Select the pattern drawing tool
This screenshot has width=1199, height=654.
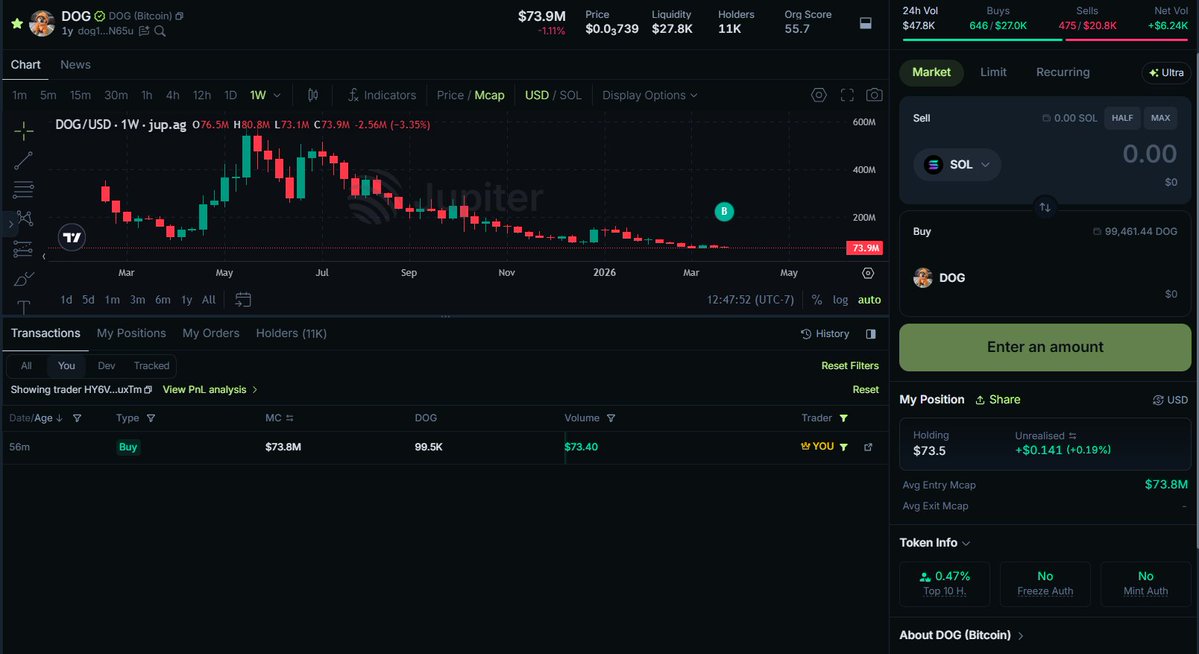(x=24, y=219)
